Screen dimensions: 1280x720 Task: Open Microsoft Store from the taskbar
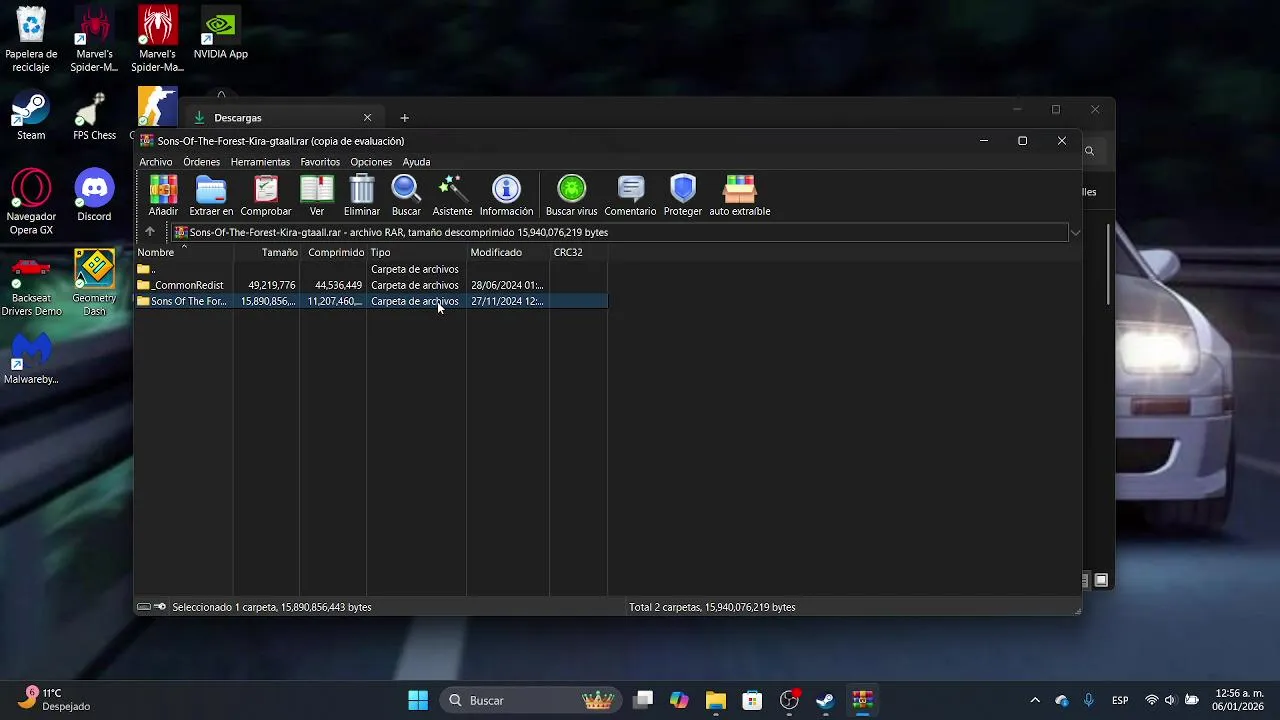tap(752, 700)
